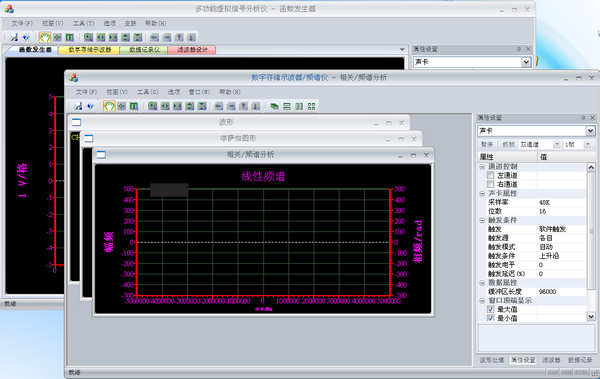Switch to the yellow 数字存储示波器 tab
Screen dimensions: 600x379
coord(90,50)
